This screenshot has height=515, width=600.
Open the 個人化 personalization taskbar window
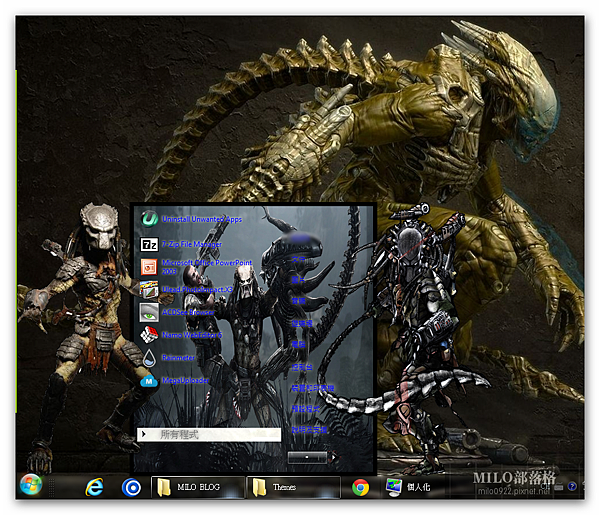point(408,487)
